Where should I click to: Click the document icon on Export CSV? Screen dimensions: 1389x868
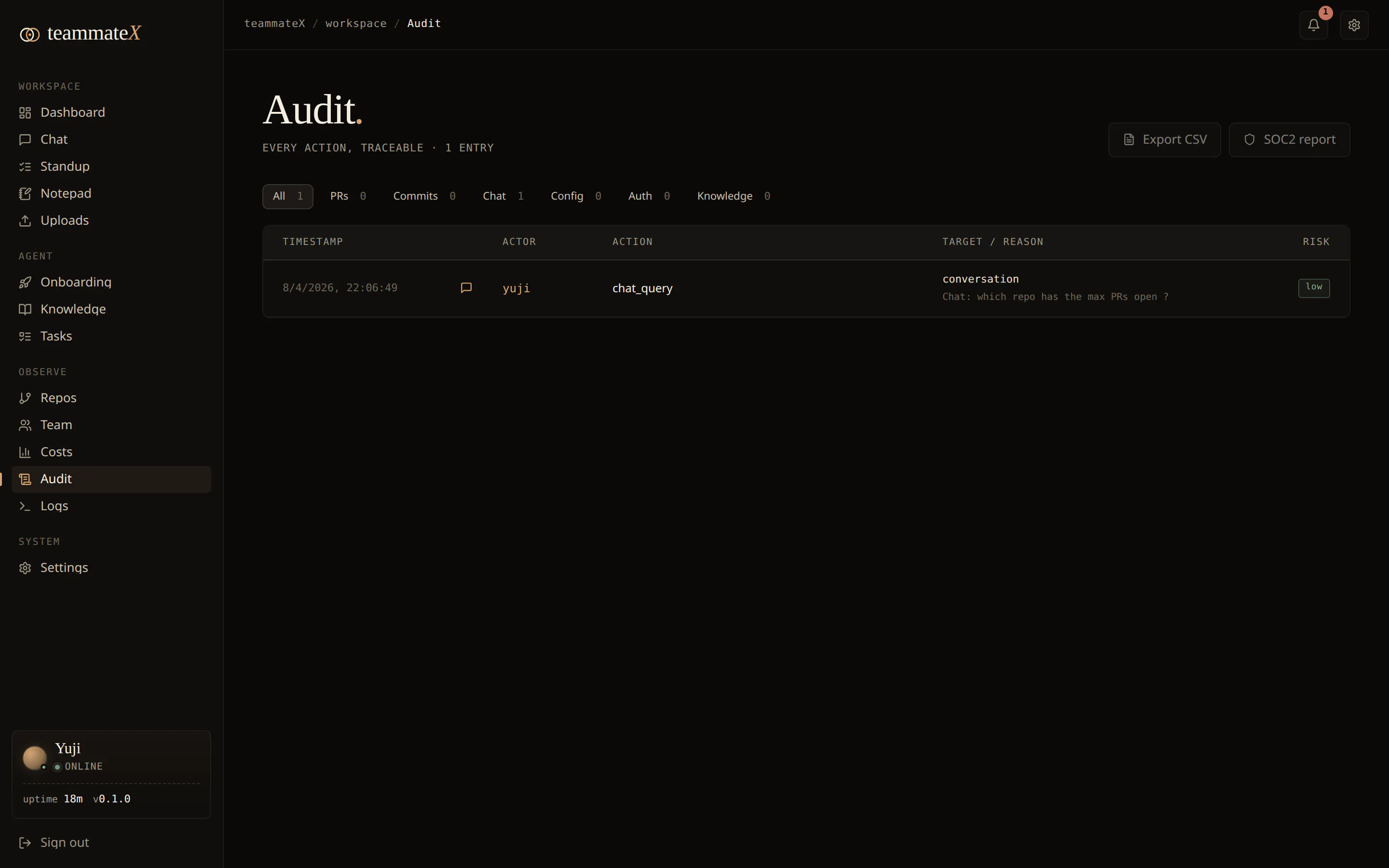pos(1129,139)
